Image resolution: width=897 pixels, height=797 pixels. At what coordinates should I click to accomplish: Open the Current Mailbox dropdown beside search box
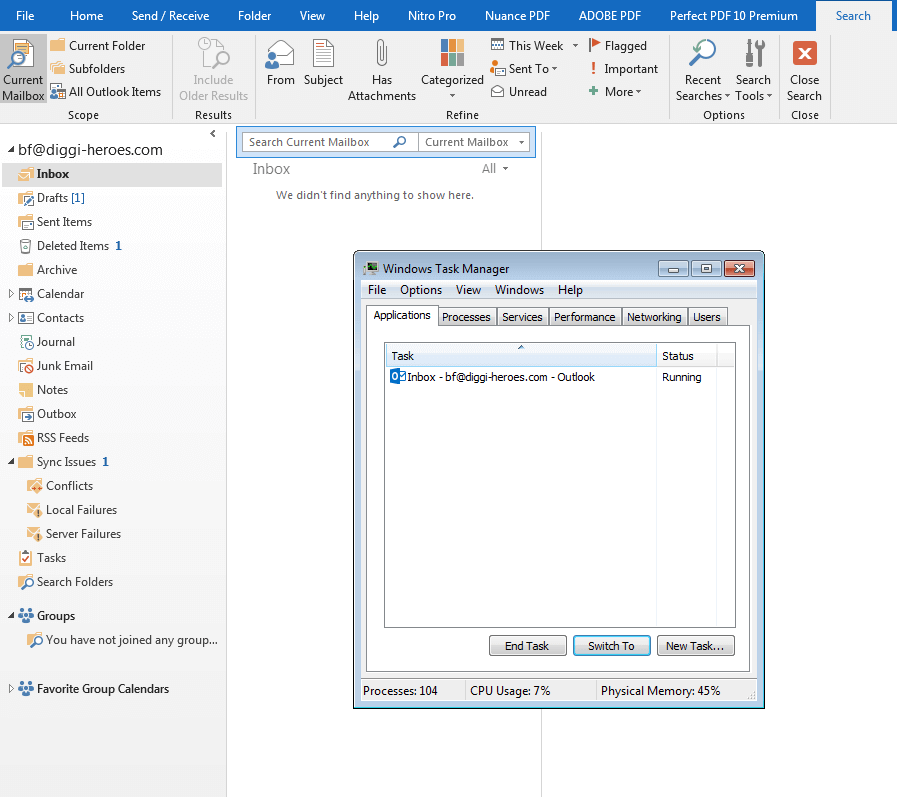click(x=521, y=141)
